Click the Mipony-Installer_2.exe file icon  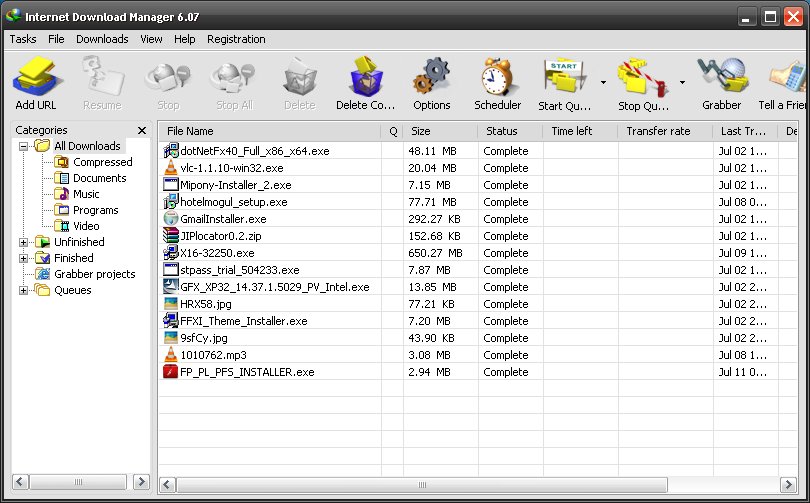170,184
